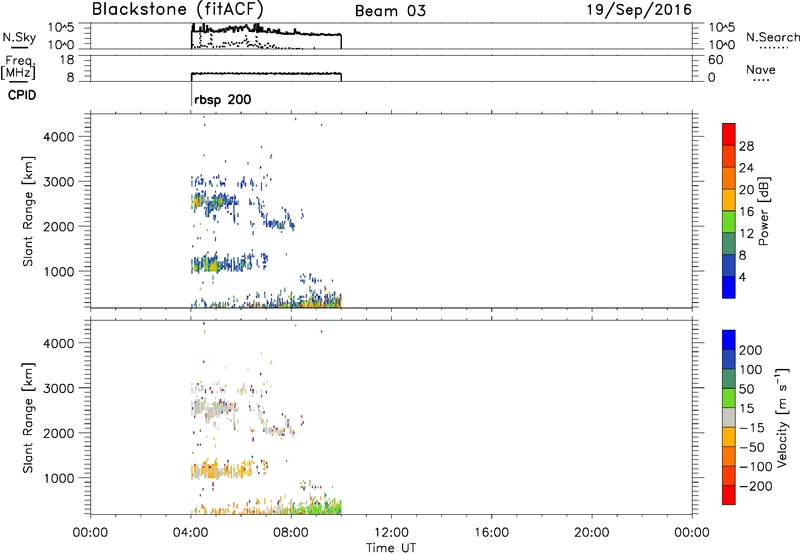Click the '28' power colorbar value
Screen dimensions: 800x554
(746, 146)
